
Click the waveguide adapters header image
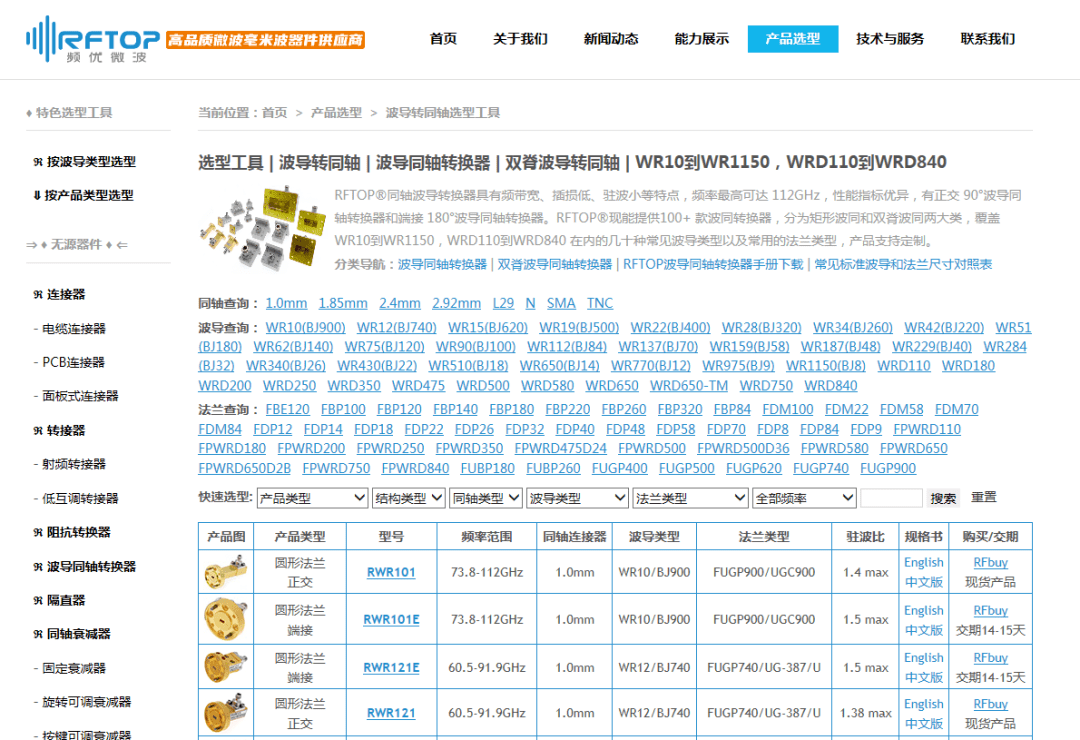click(262, 227)
